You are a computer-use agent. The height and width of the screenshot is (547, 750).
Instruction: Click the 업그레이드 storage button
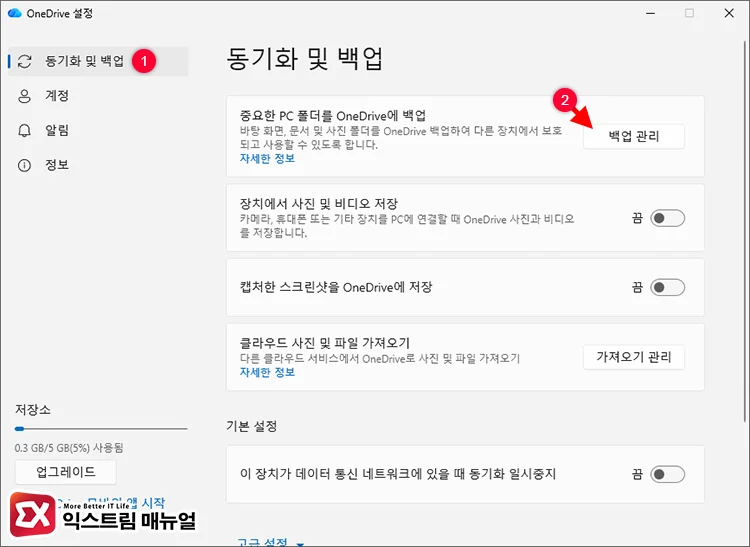pyautogui.click(x=65, y=472)
